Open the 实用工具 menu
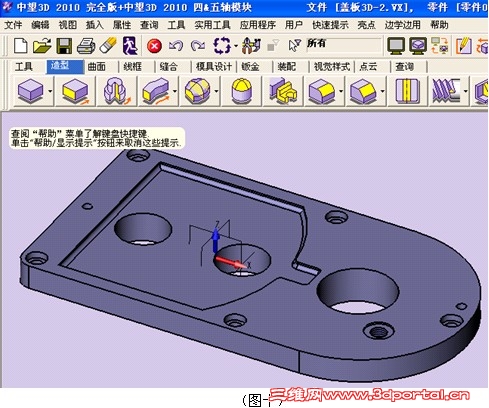 (212, 25)
